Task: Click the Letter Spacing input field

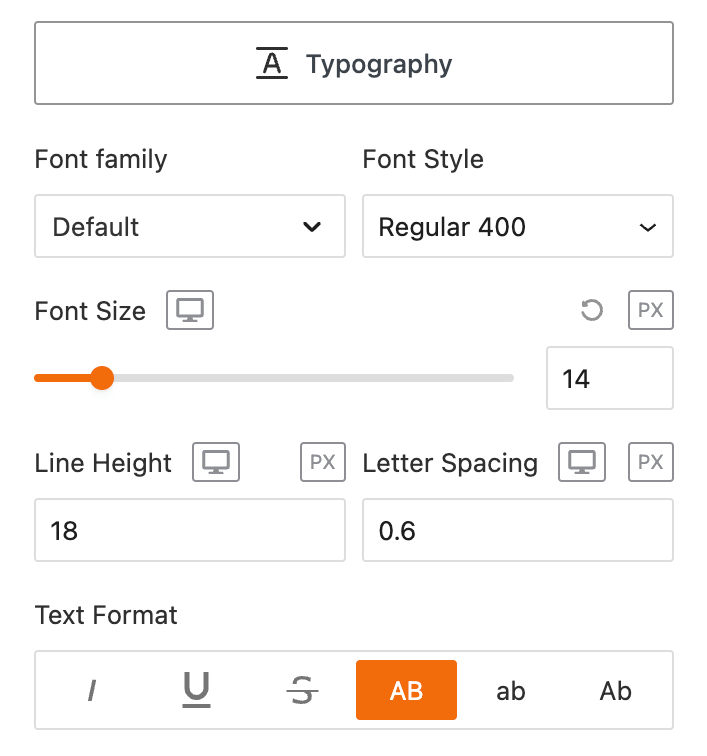Action: tap(517, 531)
